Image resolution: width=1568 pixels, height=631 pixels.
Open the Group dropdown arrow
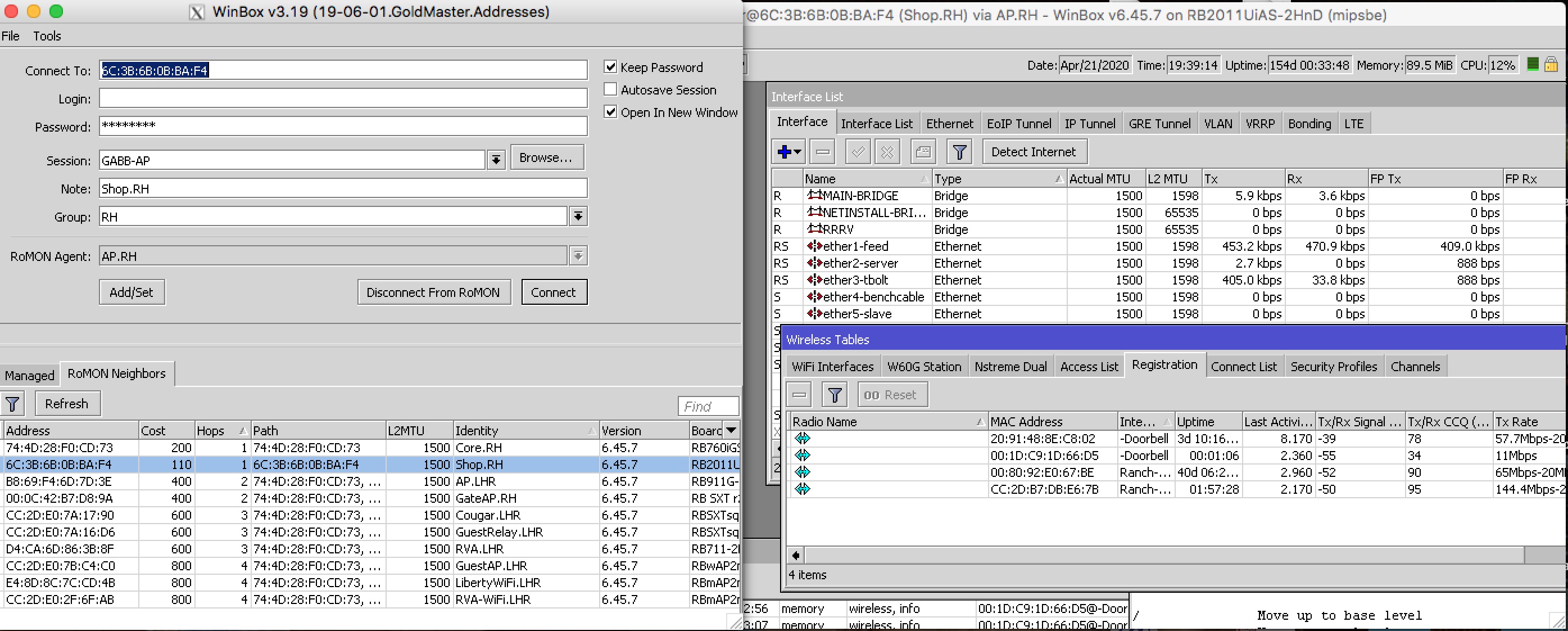(x=578, y=216)
